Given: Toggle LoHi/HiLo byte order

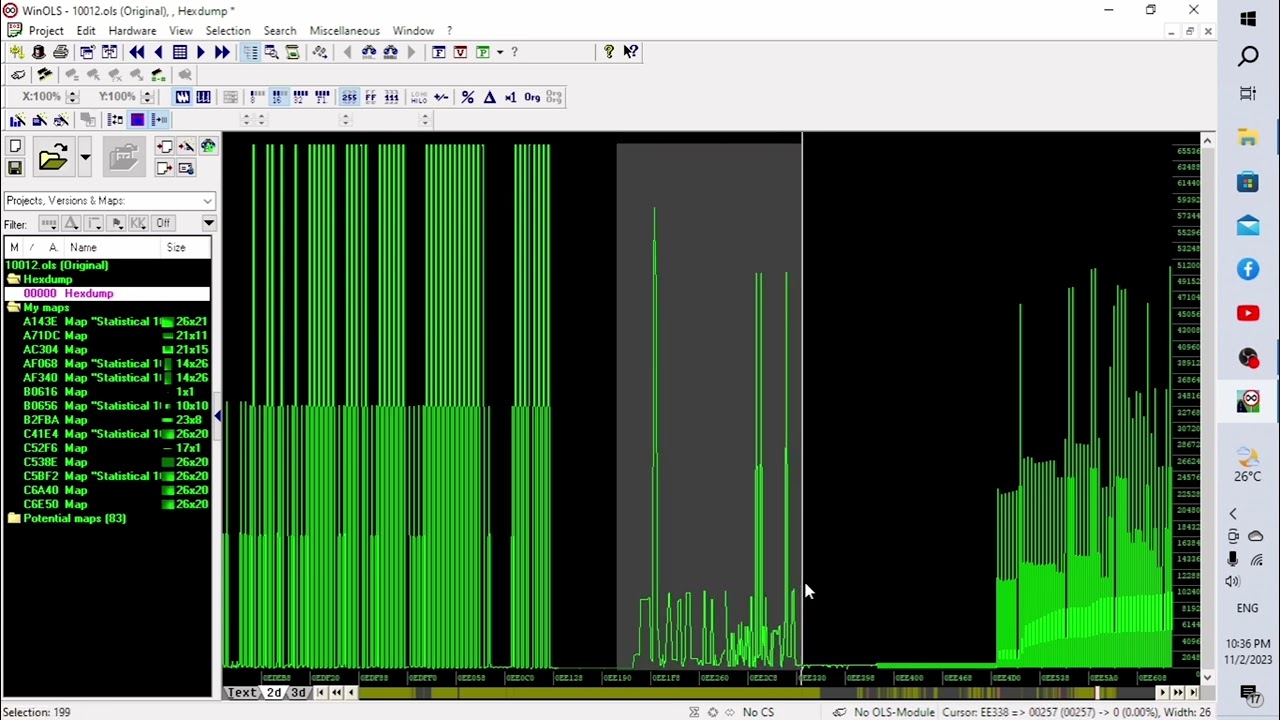Looking at the screenshot, I should coord(419,97).
